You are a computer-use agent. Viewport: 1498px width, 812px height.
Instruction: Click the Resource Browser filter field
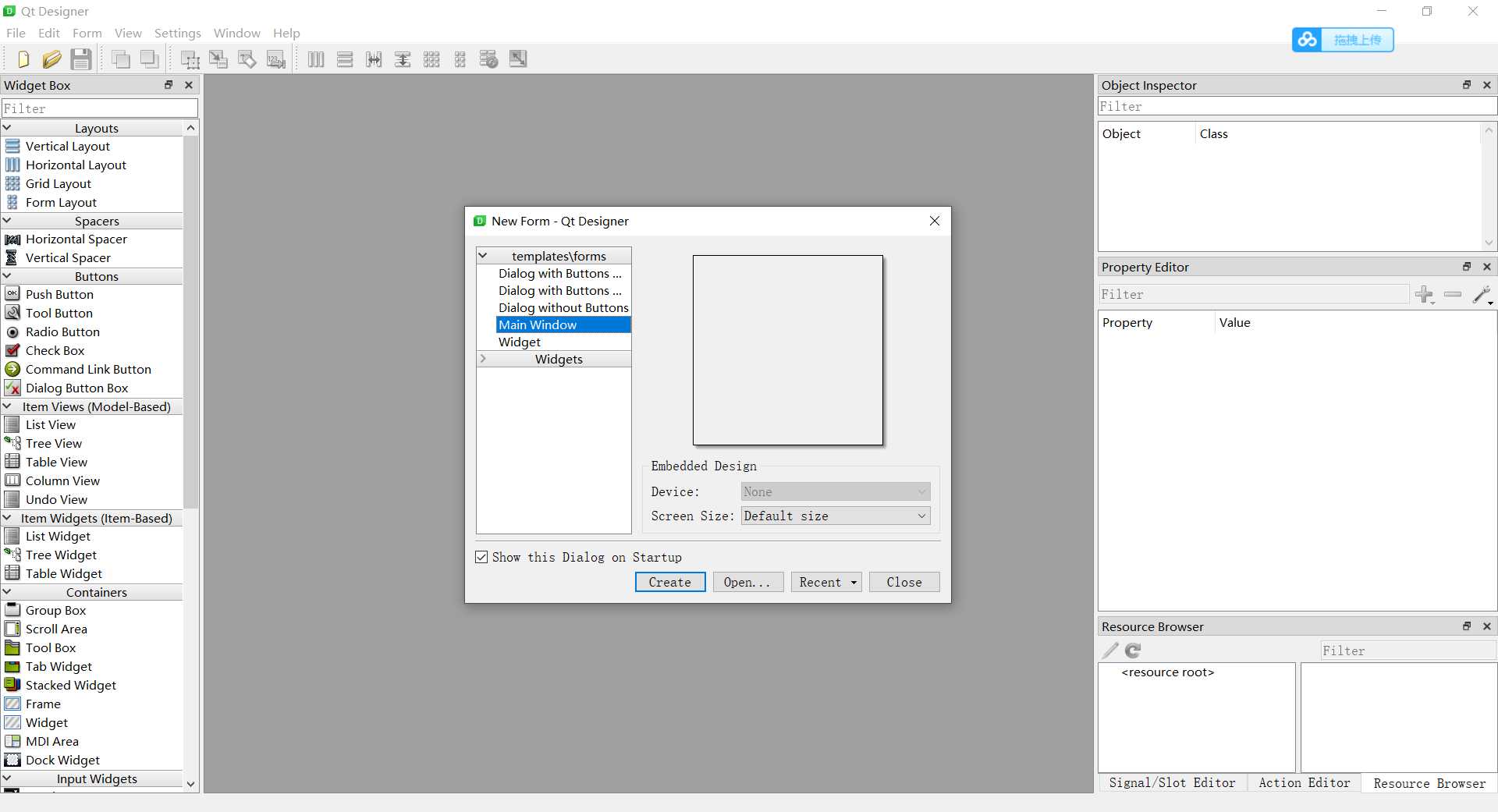pyautogui.click(x=1407, y=651)
